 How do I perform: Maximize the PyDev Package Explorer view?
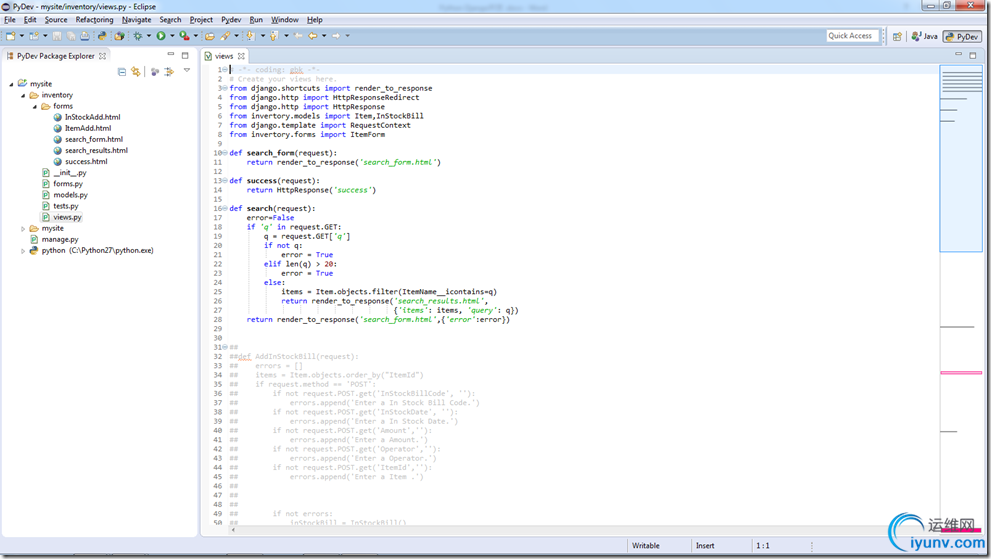[x=185, y=55]
